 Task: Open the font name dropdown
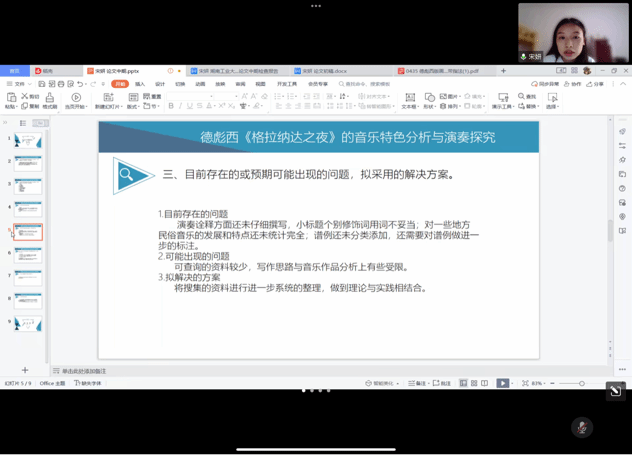[x=211, y=96]
